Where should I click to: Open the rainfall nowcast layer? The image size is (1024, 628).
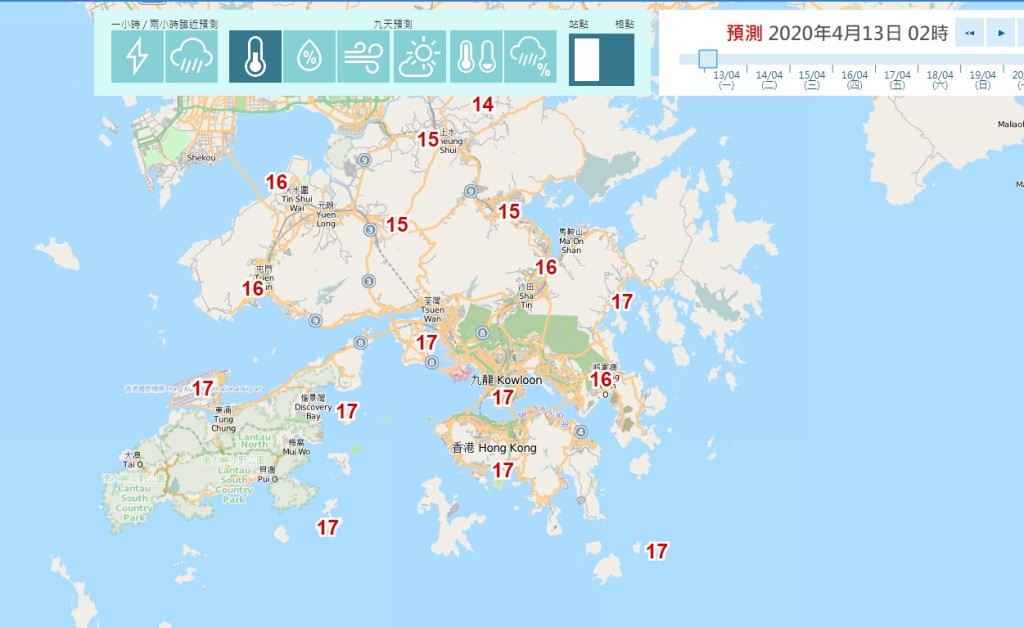coord(191,57)
